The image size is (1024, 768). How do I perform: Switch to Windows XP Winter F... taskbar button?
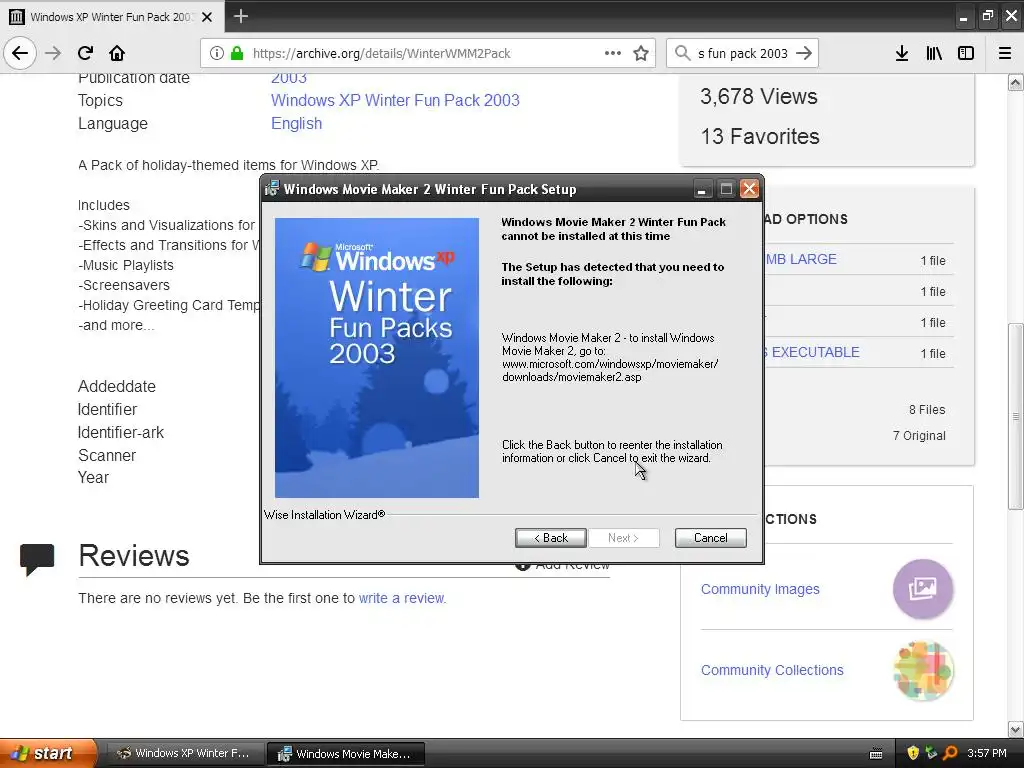pos(185,753)
